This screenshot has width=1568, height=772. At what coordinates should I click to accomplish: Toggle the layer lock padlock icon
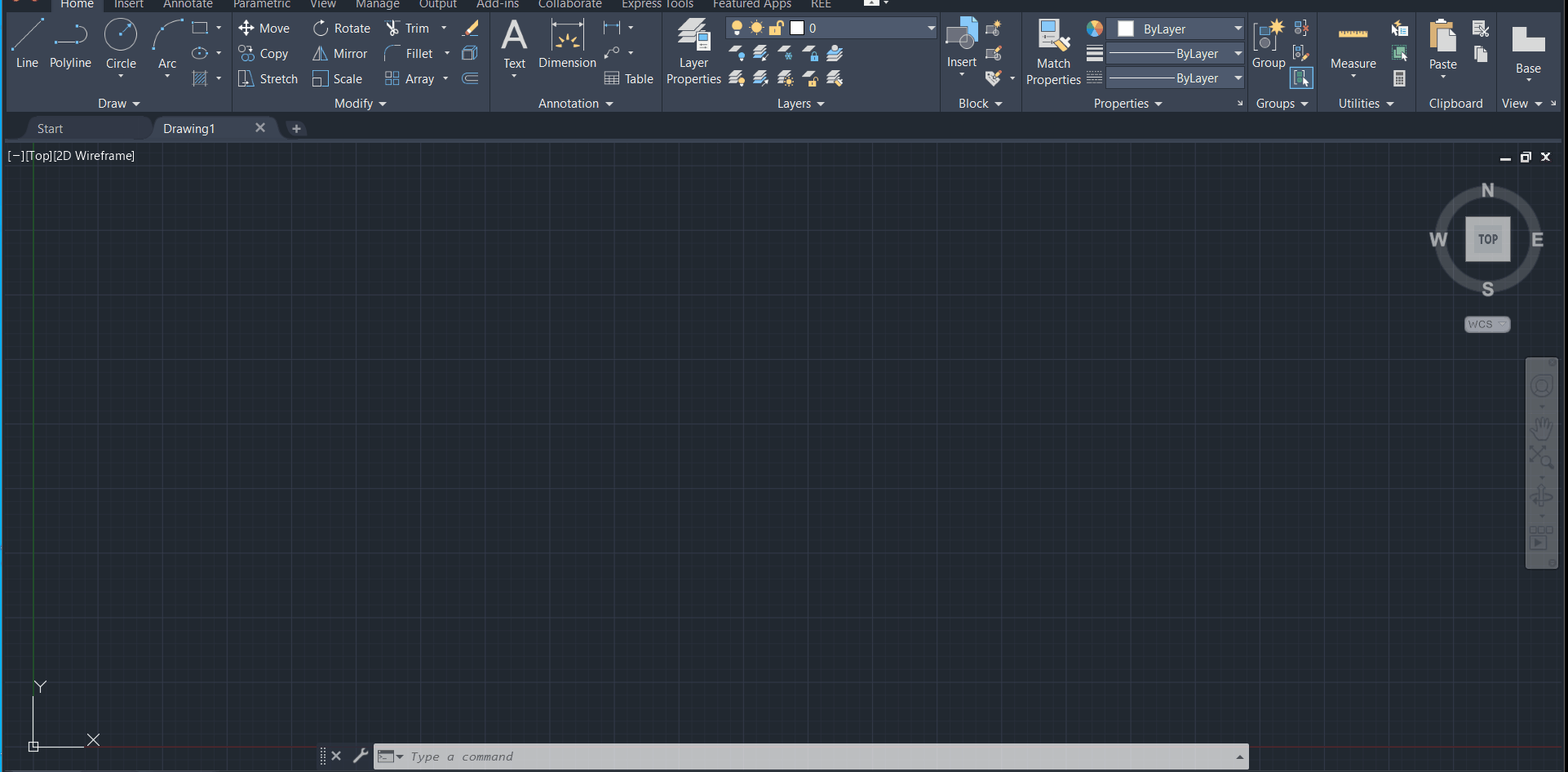tap(776, 29)
